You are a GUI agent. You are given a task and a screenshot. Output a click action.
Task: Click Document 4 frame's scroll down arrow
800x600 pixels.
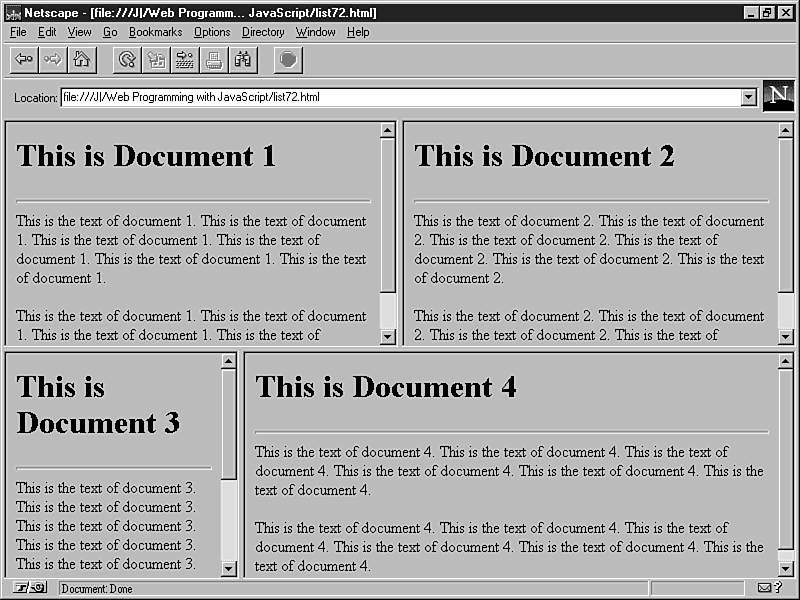785,568
